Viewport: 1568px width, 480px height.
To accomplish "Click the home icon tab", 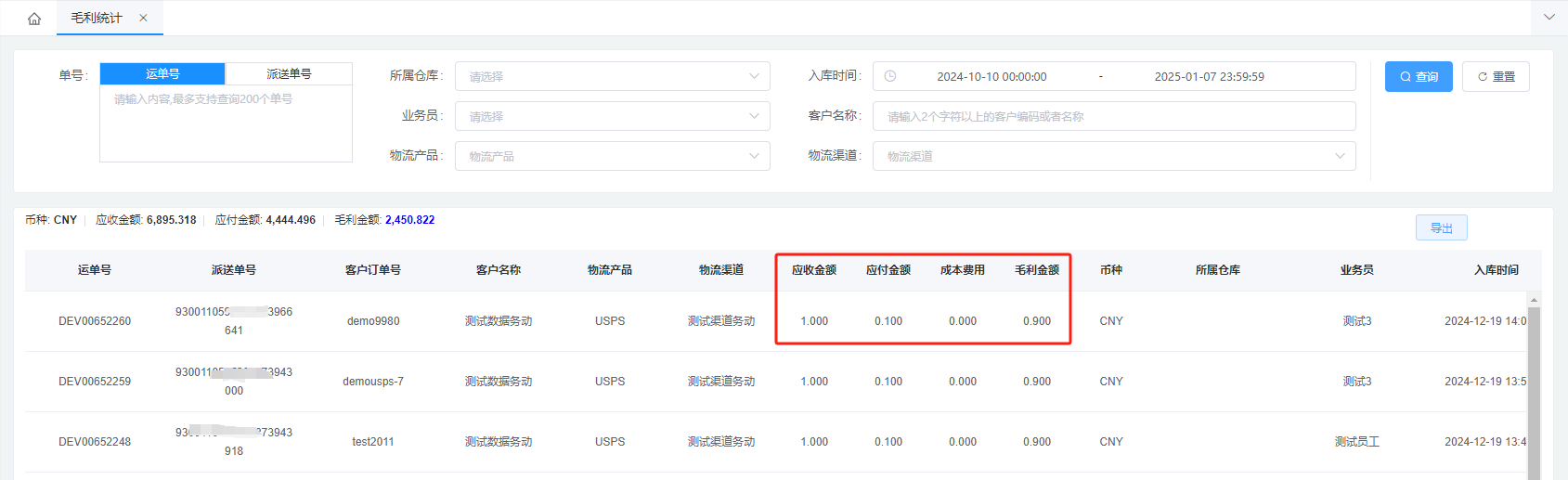I will click(x=34, y=19).
